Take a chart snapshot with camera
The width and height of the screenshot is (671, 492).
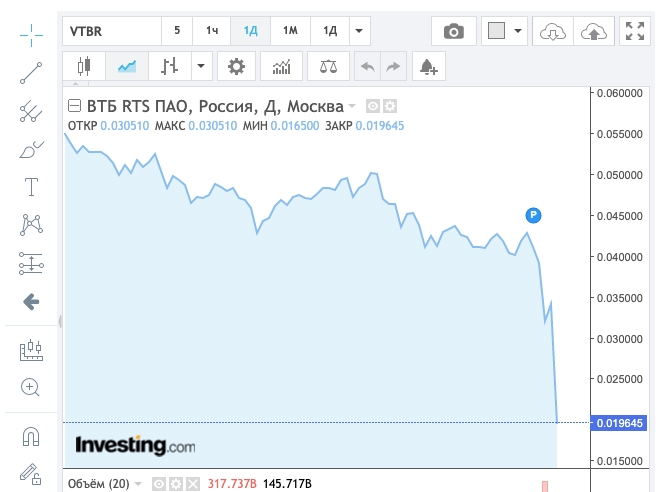[x=454, y=31]
